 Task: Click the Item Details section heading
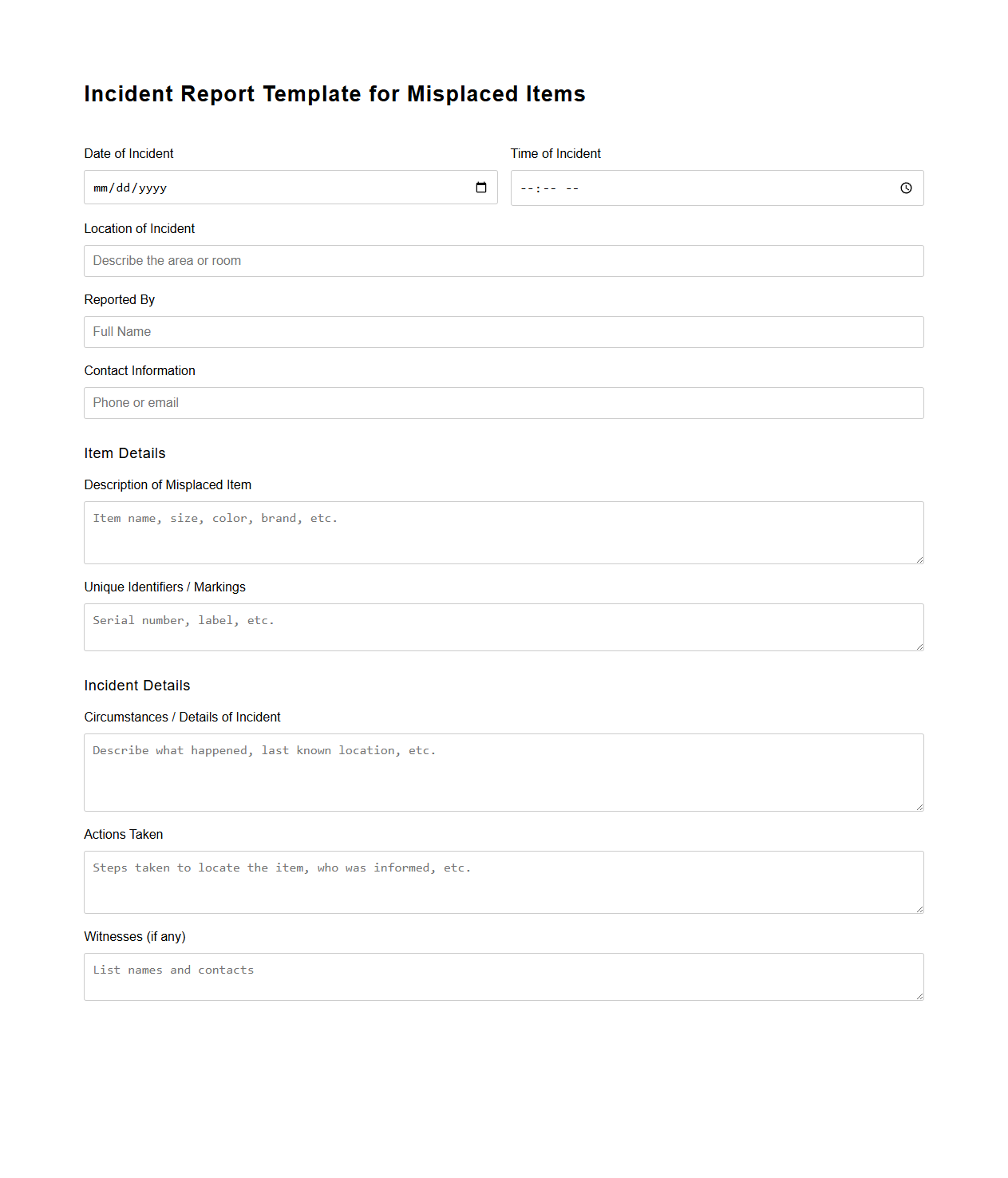point(125,453)
